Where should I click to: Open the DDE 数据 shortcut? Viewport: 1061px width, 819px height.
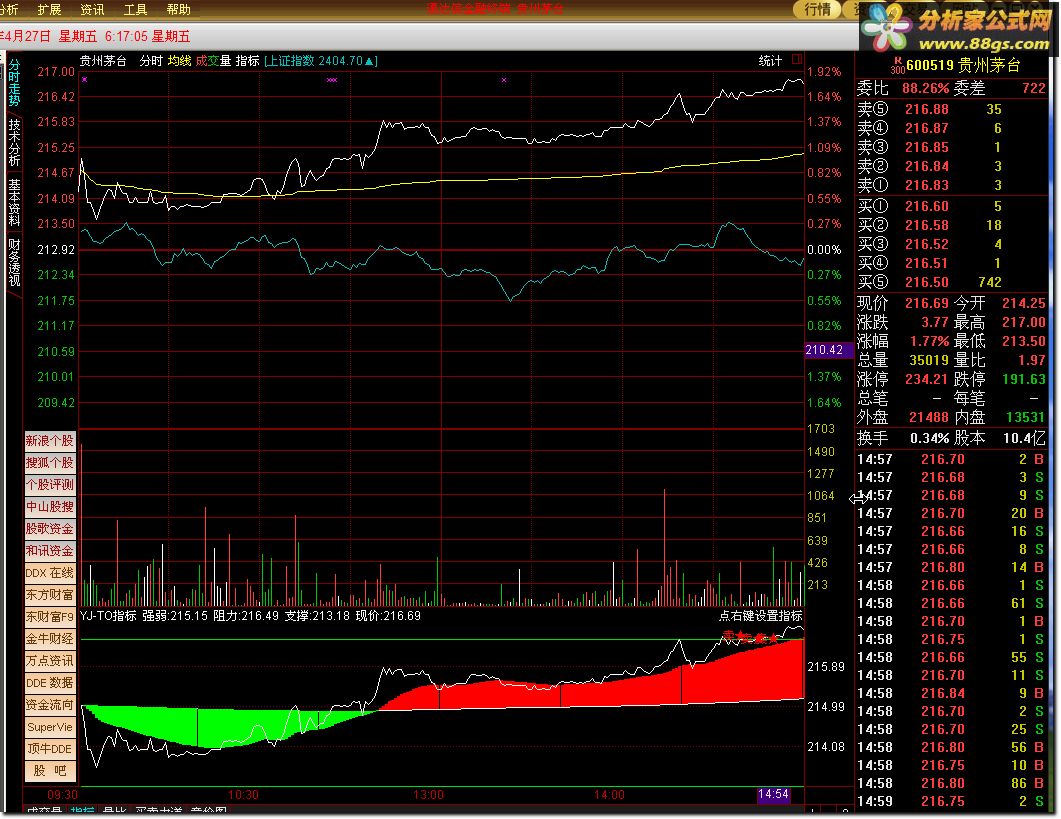coord(50,683)
